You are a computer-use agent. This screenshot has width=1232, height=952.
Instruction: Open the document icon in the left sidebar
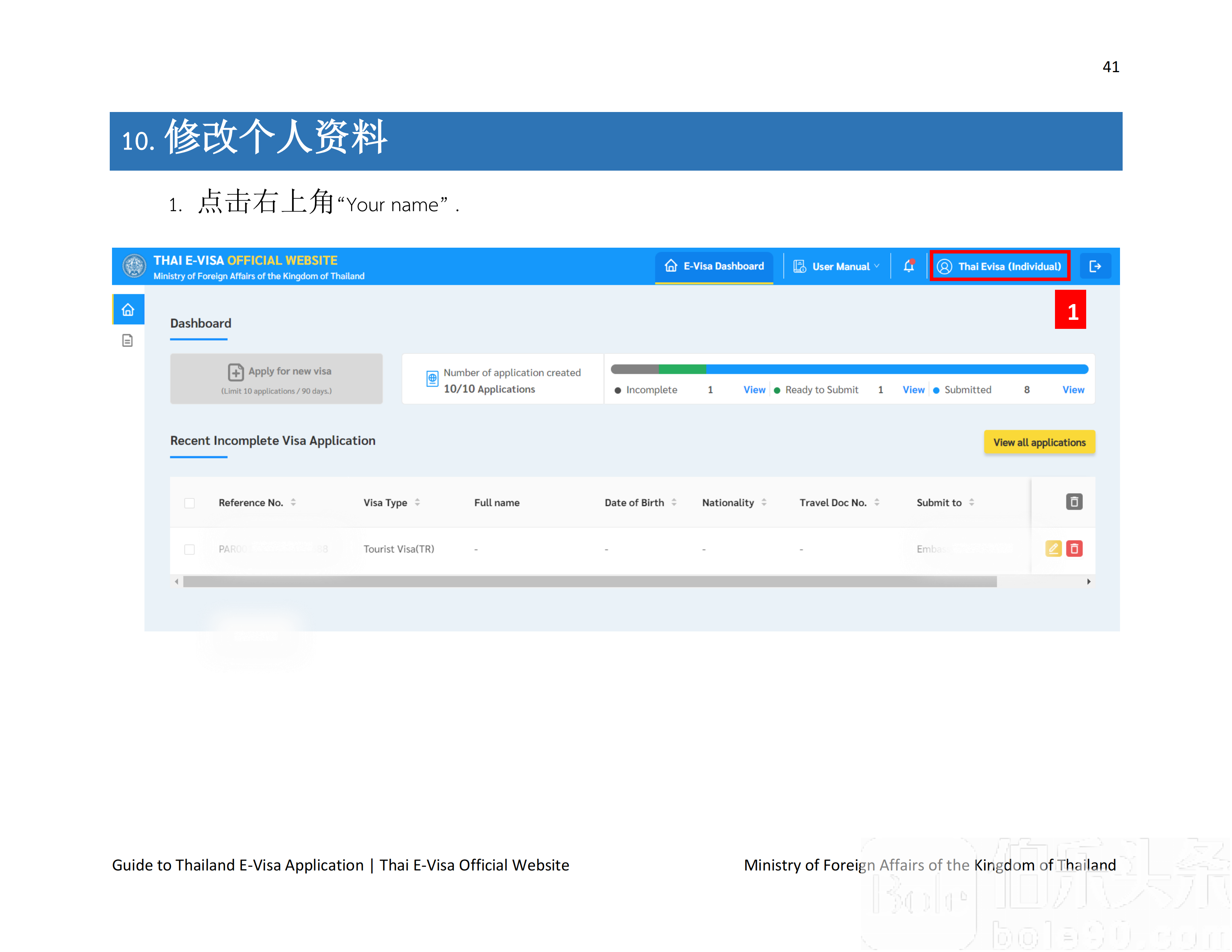[127, 341]
